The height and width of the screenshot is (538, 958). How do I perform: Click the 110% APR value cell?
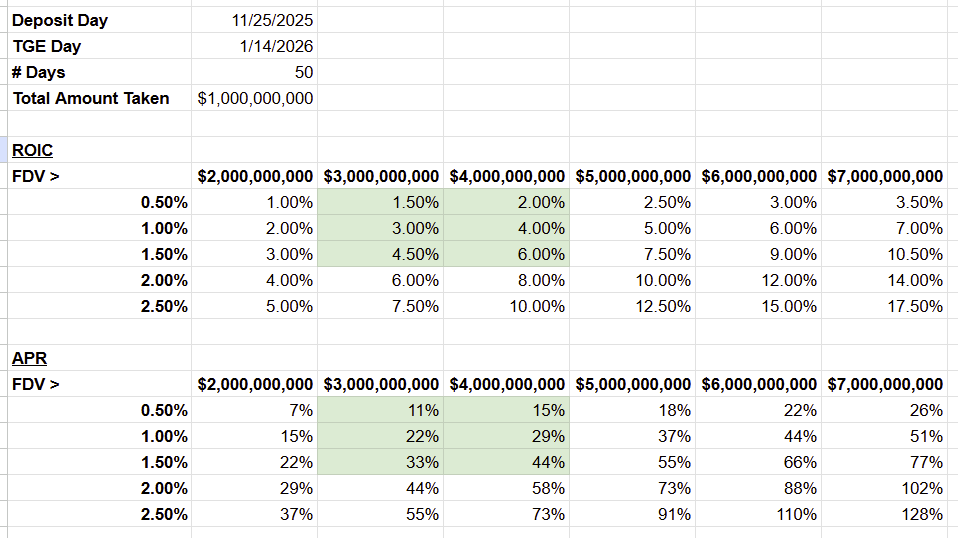[799, 514]
